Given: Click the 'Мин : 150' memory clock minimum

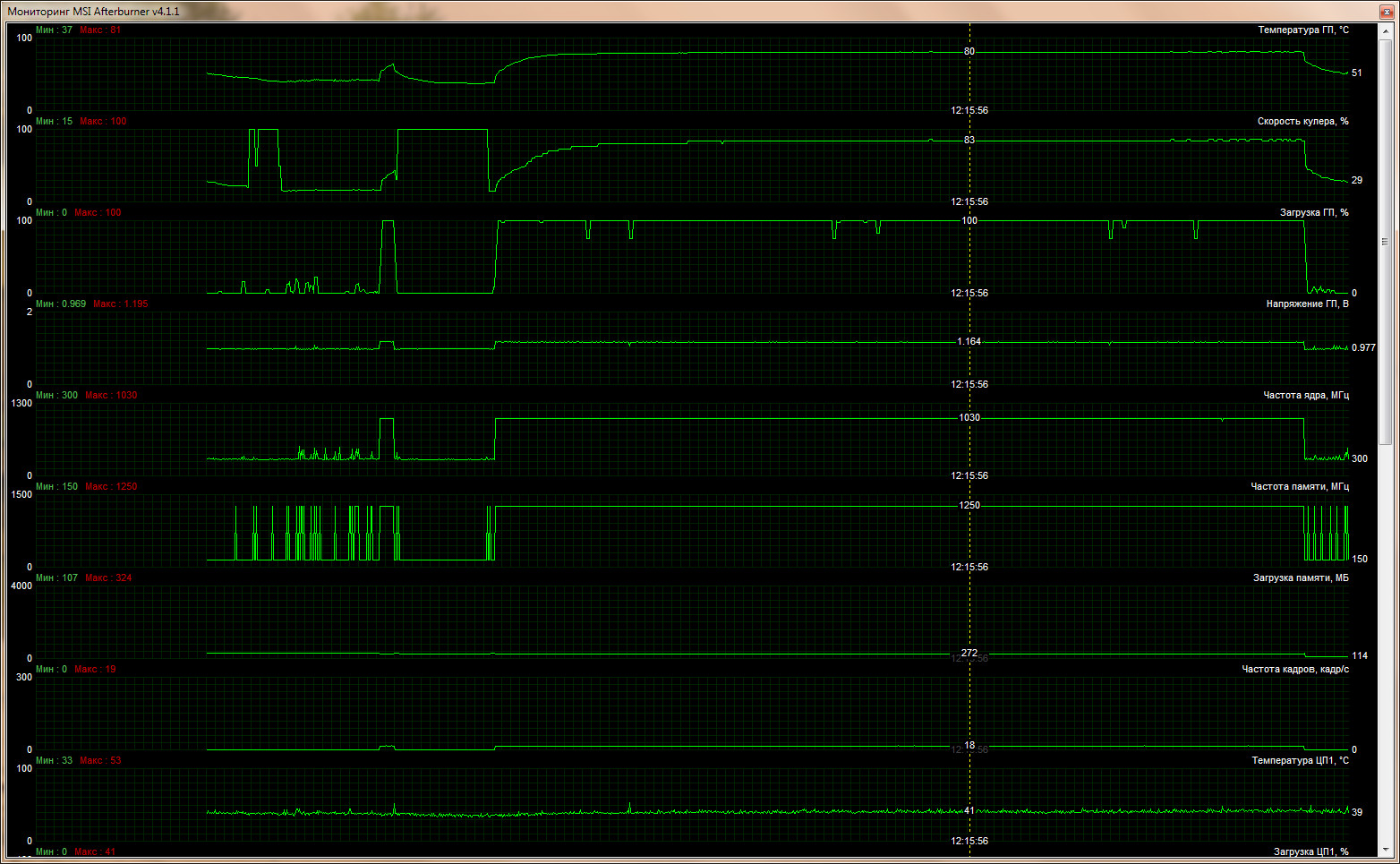Looking at the screenshot, I should (56, 487).
